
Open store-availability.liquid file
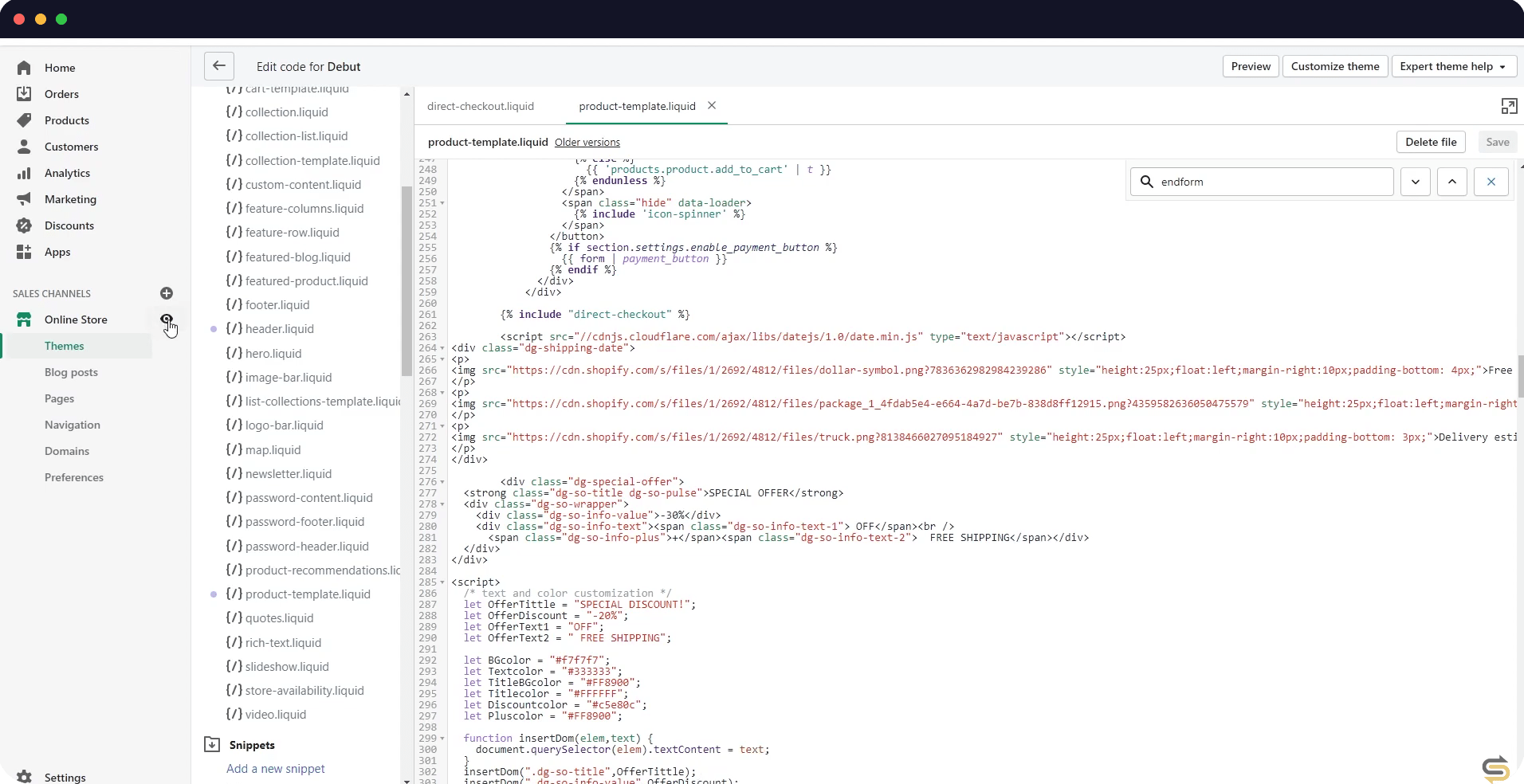pyautogui.click(x=304, y=691)
